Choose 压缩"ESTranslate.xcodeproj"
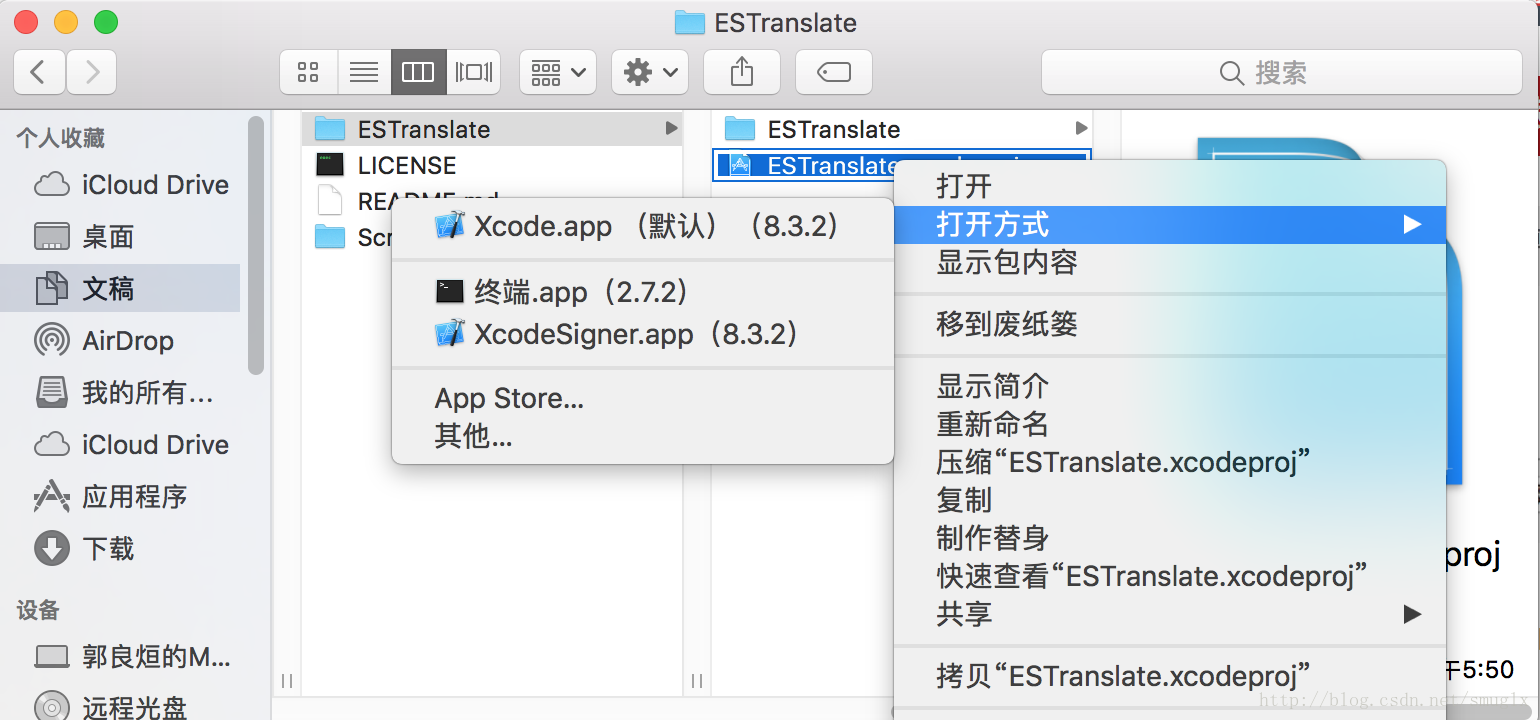 click(1170, 462)
